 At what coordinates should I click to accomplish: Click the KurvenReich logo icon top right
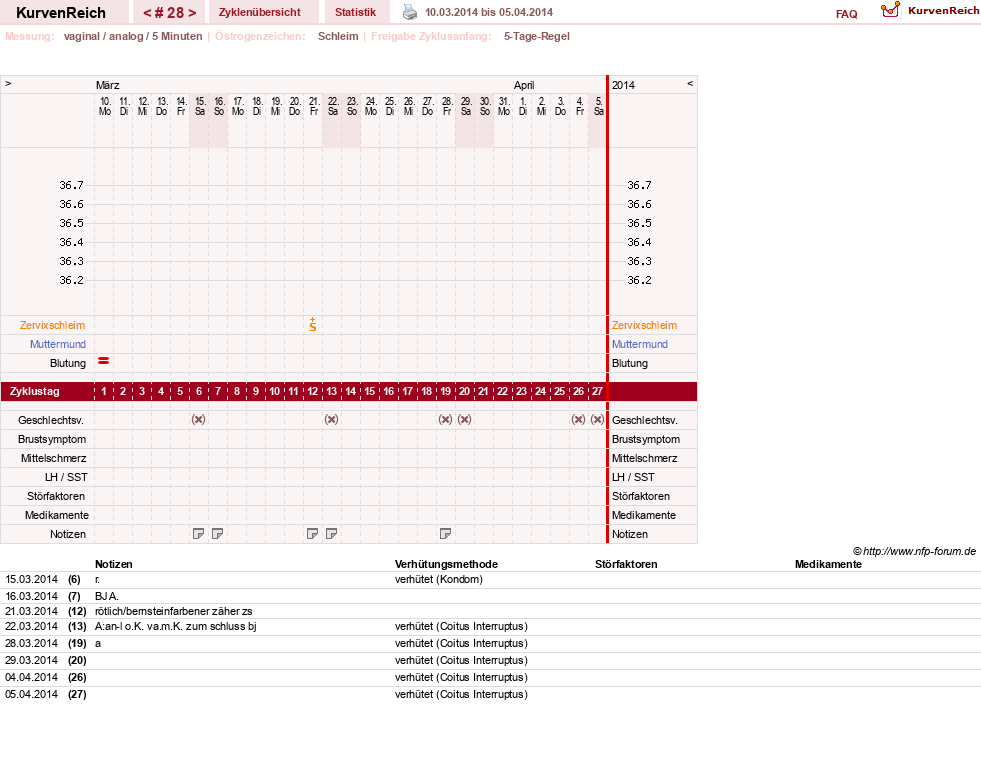click(x=890, y=10)
